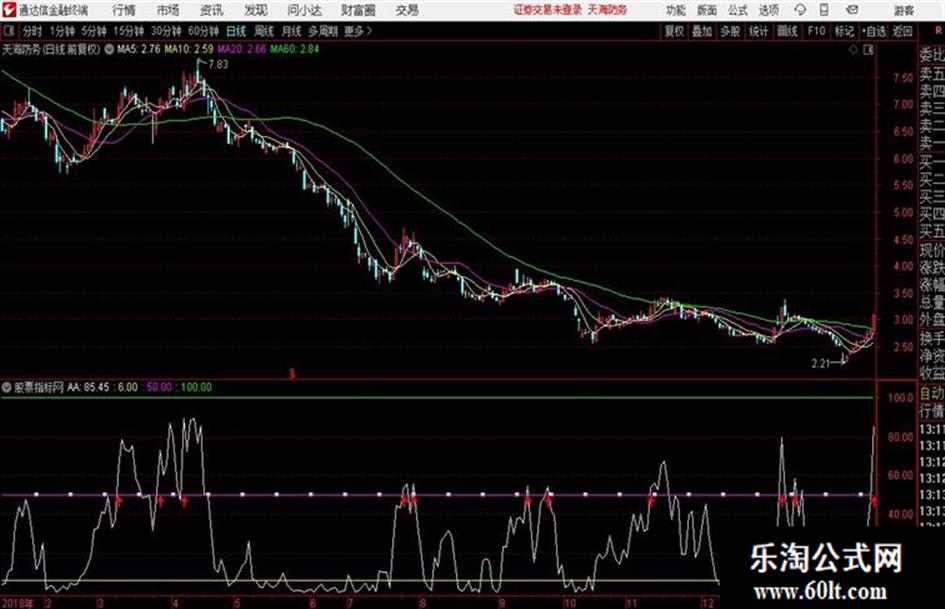Click the 游客 guest account label
945x609 pixels.
904,10
